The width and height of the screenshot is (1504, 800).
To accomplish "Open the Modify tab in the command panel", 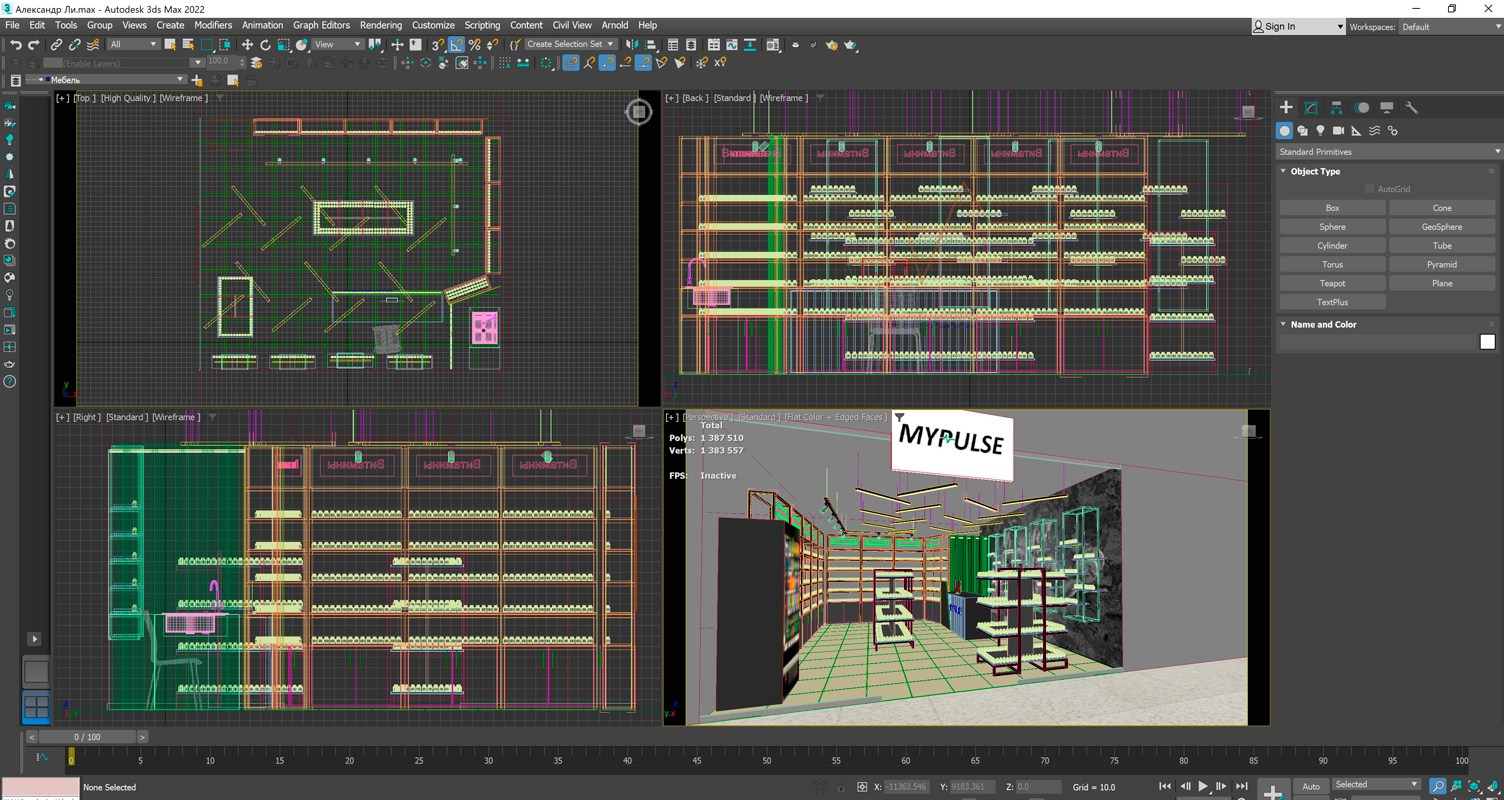I will (x=1311, y=108).
